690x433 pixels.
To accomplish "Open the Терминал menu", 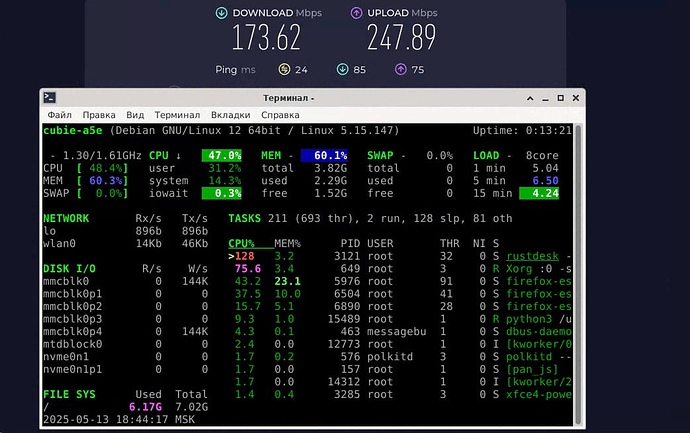I will click(x=177, y=115).
